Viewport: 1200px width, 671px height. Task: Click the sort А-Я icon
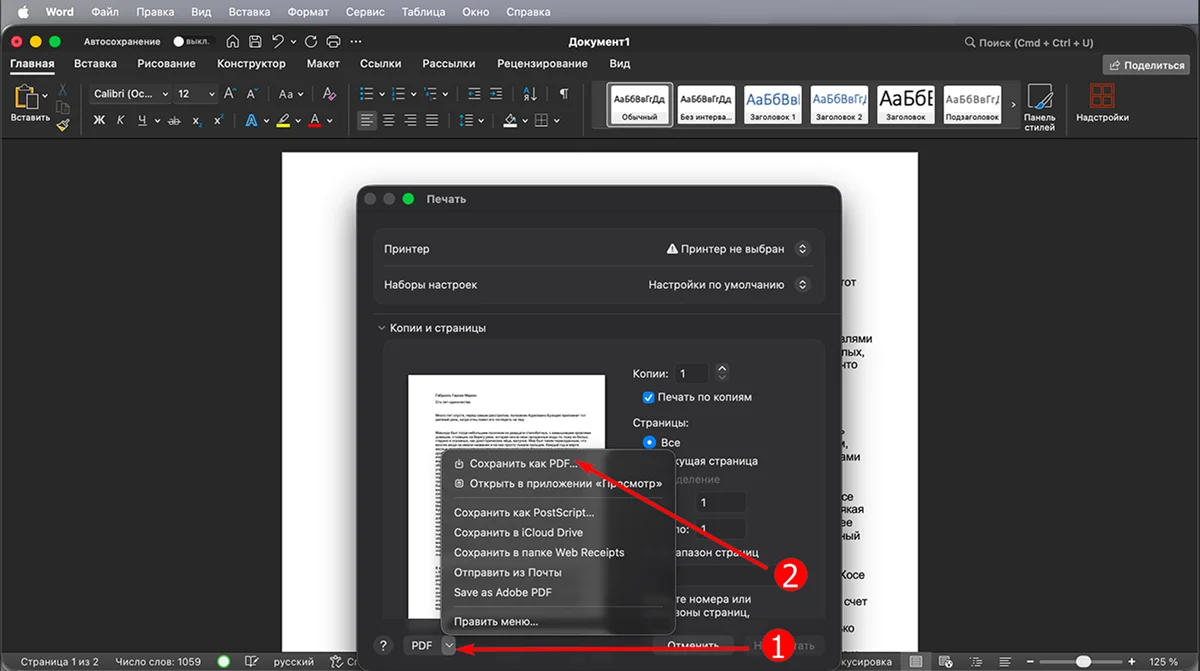530,93
